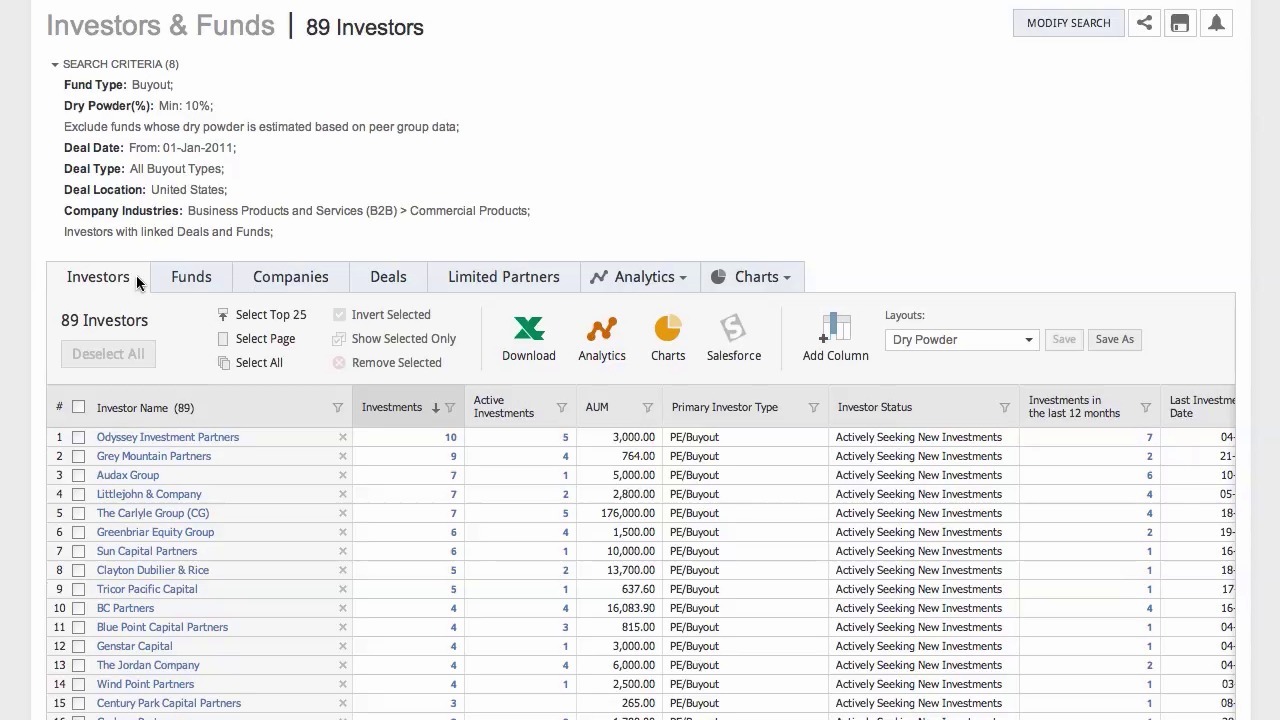Screen dimensions: 1280x720
Task: Remove Audax Group row
Action: coord(343,475)
